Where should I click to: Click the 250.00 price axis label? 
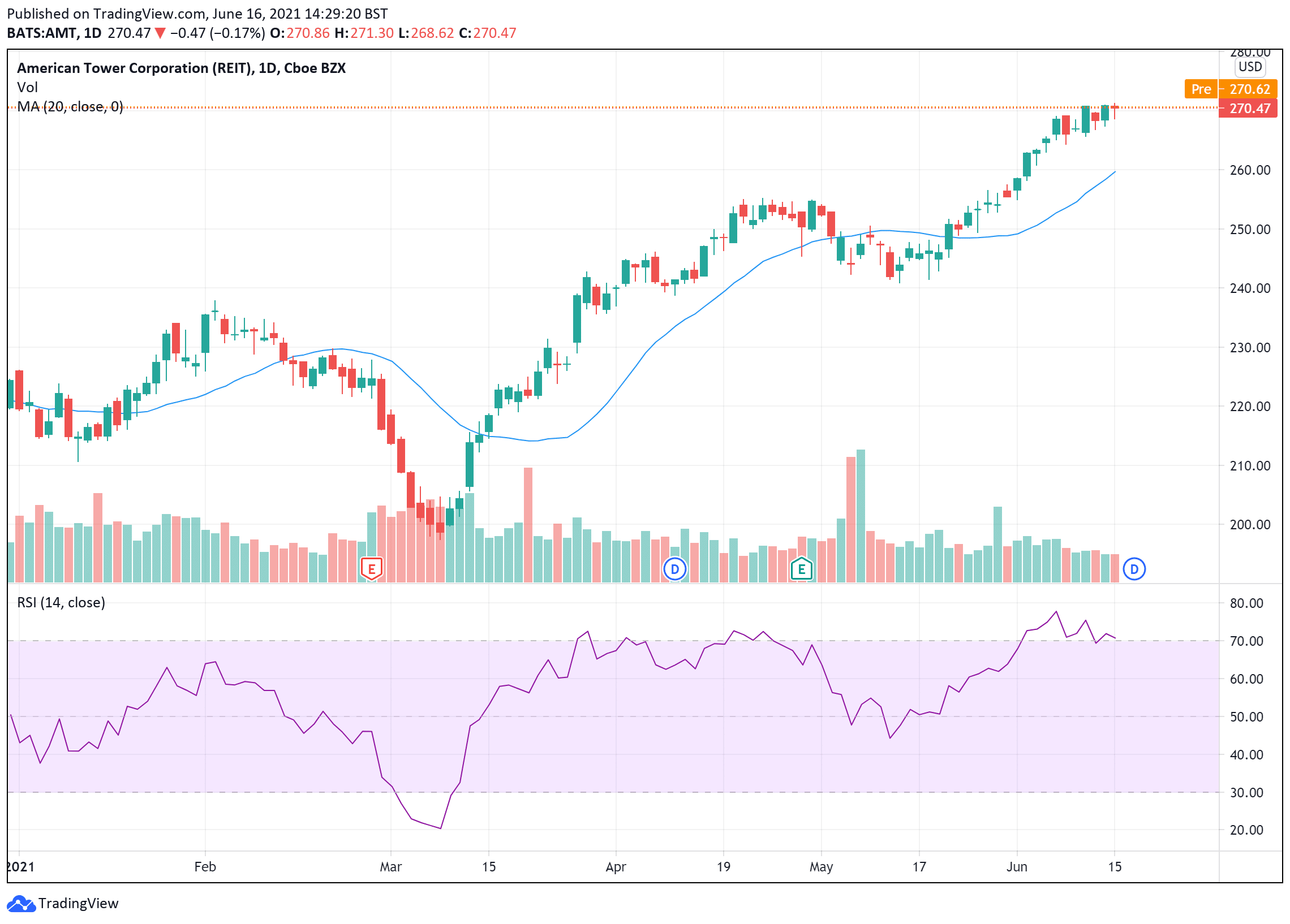(1250, 229)
